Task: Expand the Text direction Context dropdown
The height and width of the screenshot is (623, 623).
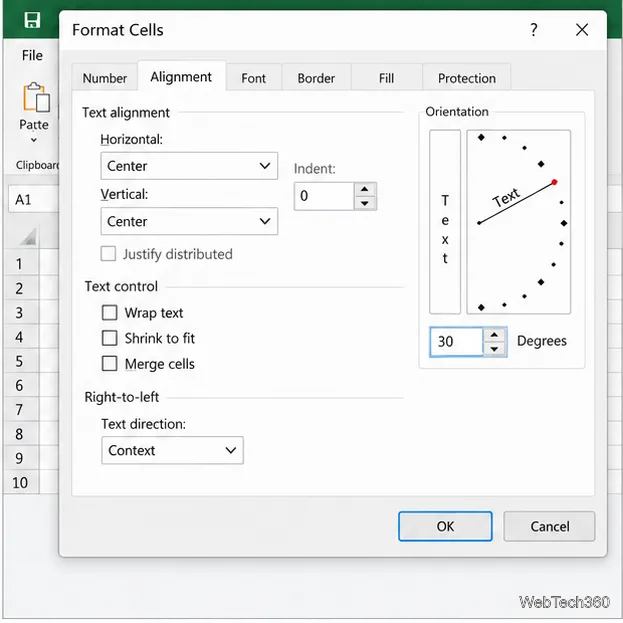Action: (172, 450)
